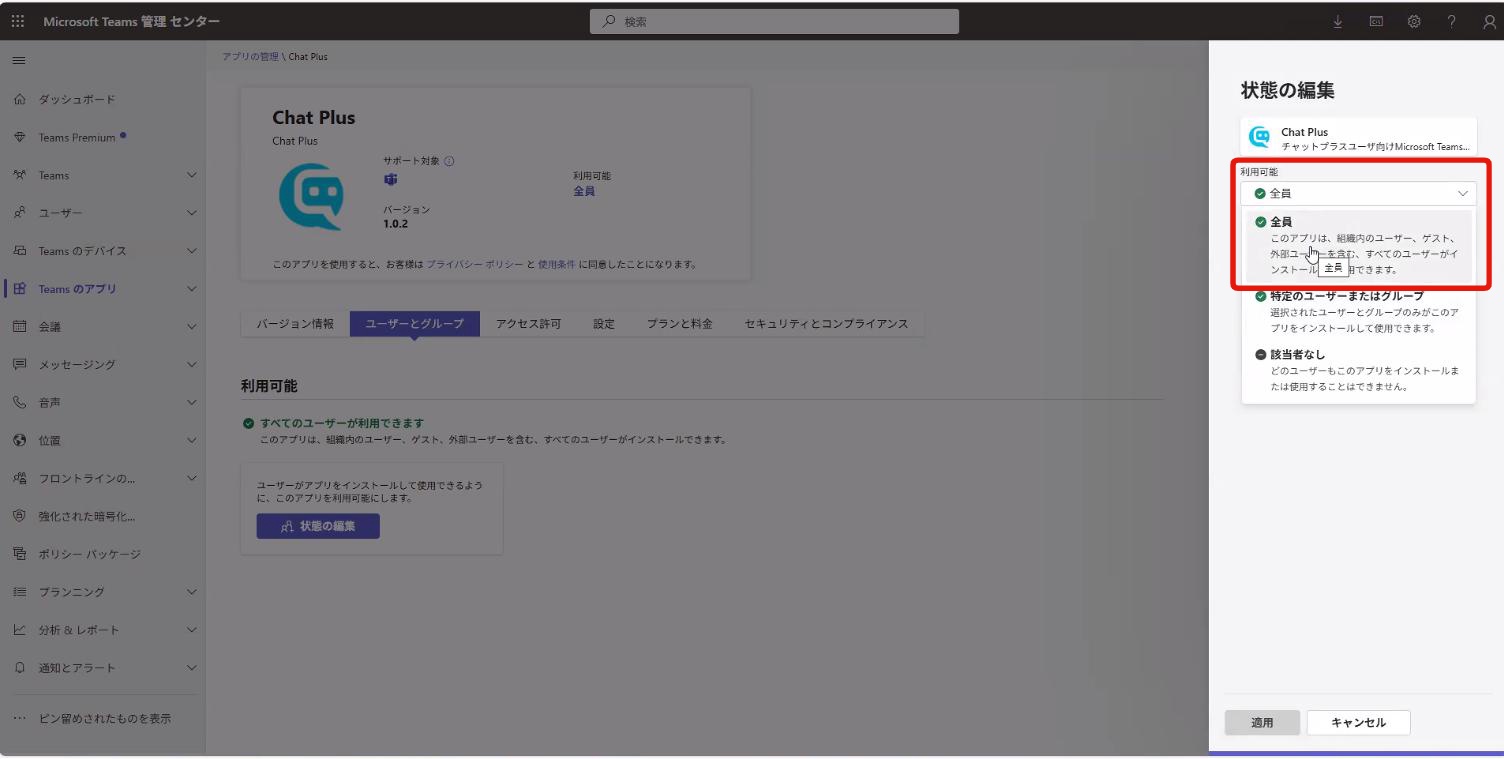The height and width of the screenshot is (759, 1504).
Task: Click the Enhanced encryption shield icon
Action: click(19, 516)
